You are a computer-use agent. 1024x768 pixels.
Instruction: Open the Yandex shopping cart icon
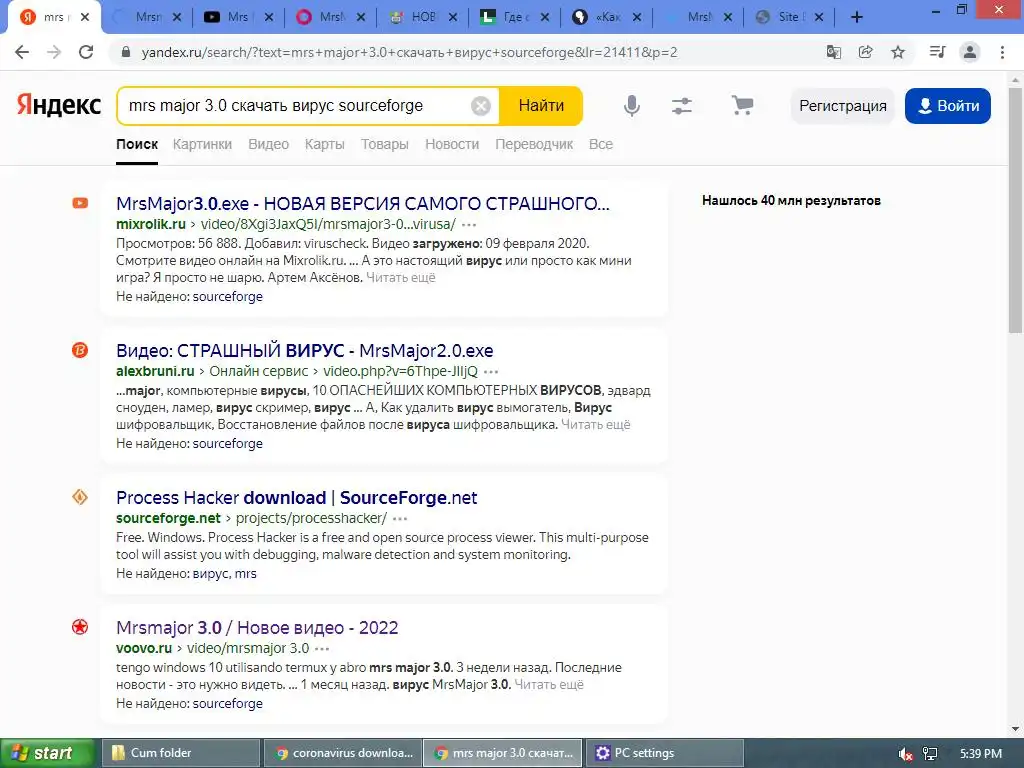(743, 105)
